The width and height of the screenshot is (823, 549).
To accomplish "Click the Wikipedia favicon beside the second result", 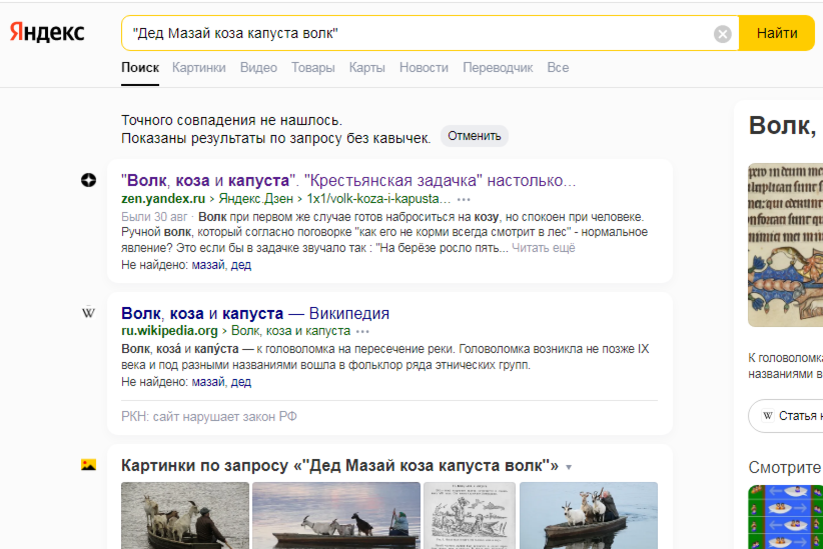I will coord(89,313).
